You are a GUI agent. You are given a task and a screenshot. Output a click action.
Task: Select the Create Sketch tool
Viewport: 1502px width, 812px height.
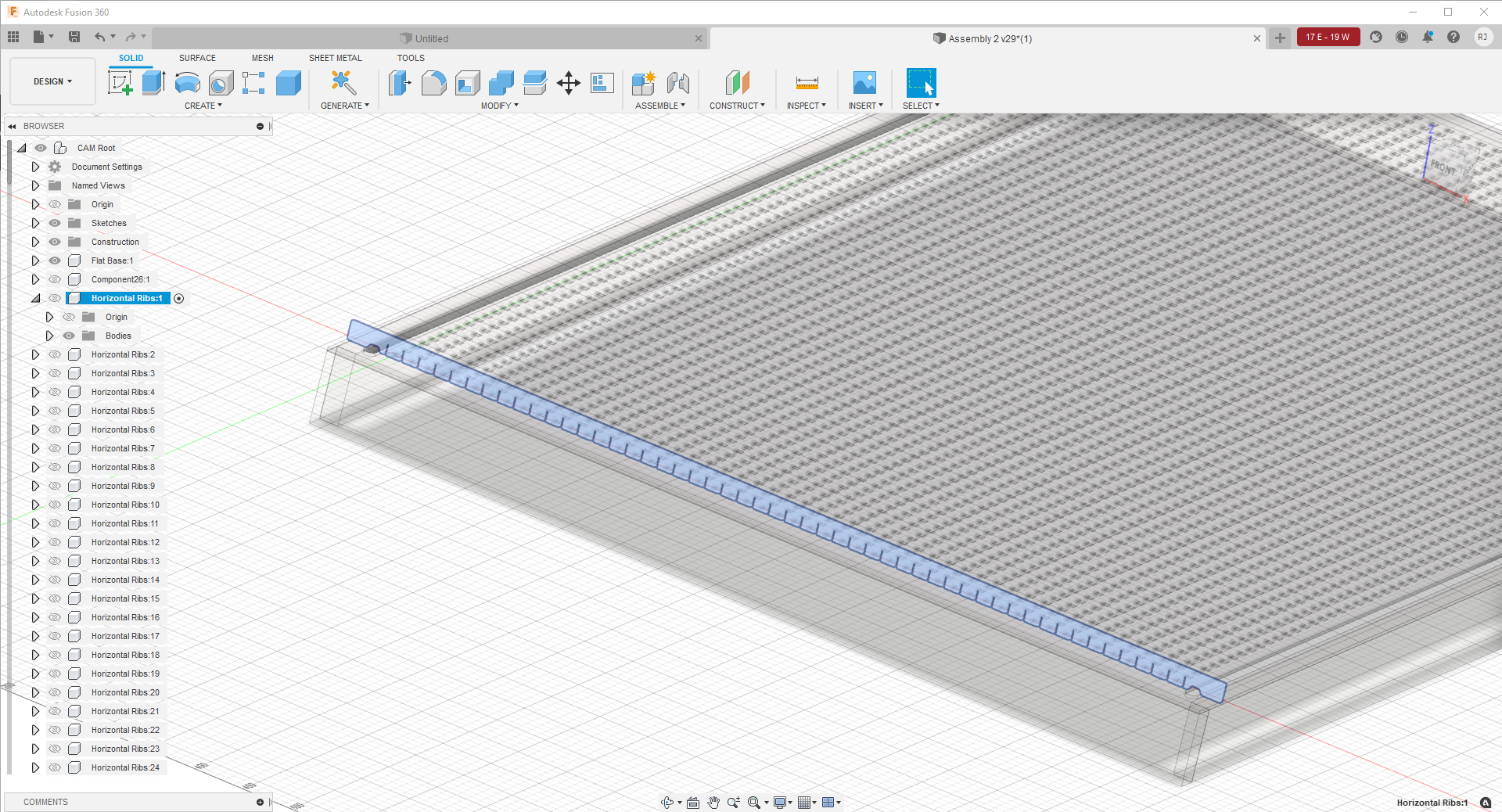(x=121, y=83)
